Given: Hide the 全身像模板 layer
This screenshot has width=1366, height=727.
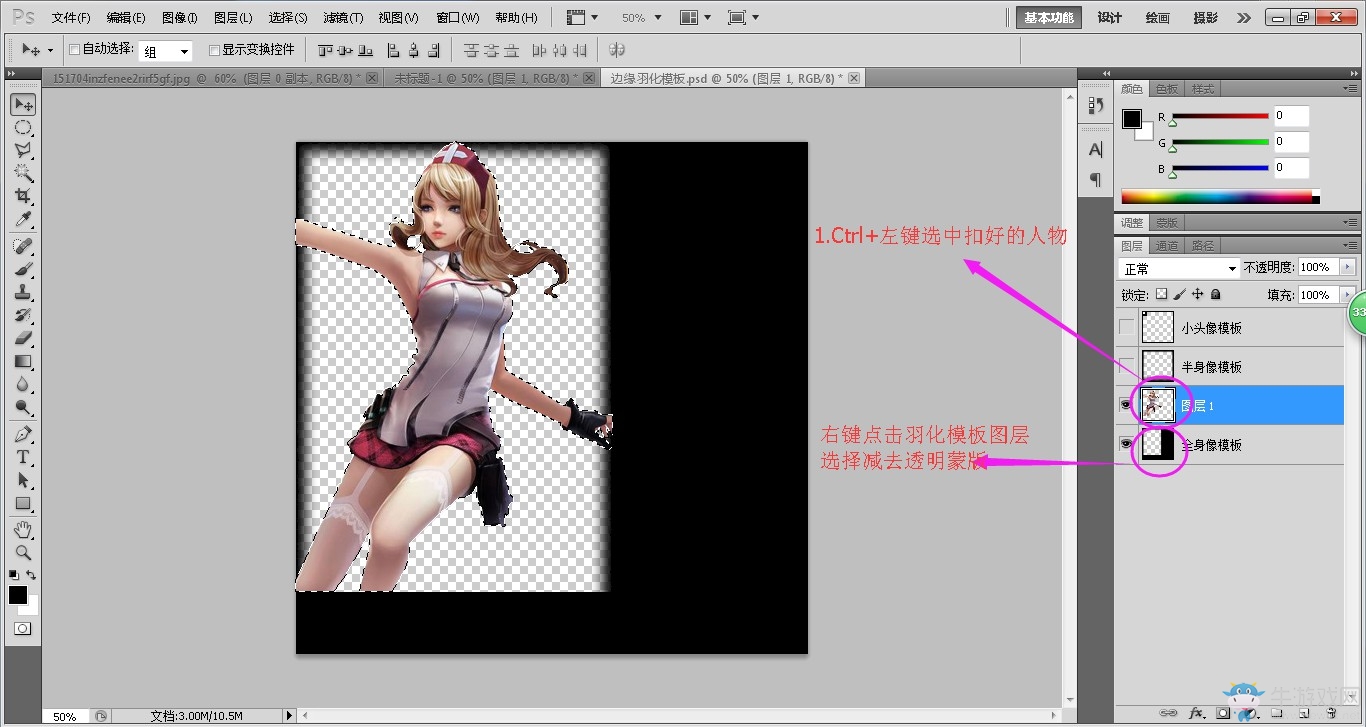Looking at the screenshot, I should point(1127,444).
